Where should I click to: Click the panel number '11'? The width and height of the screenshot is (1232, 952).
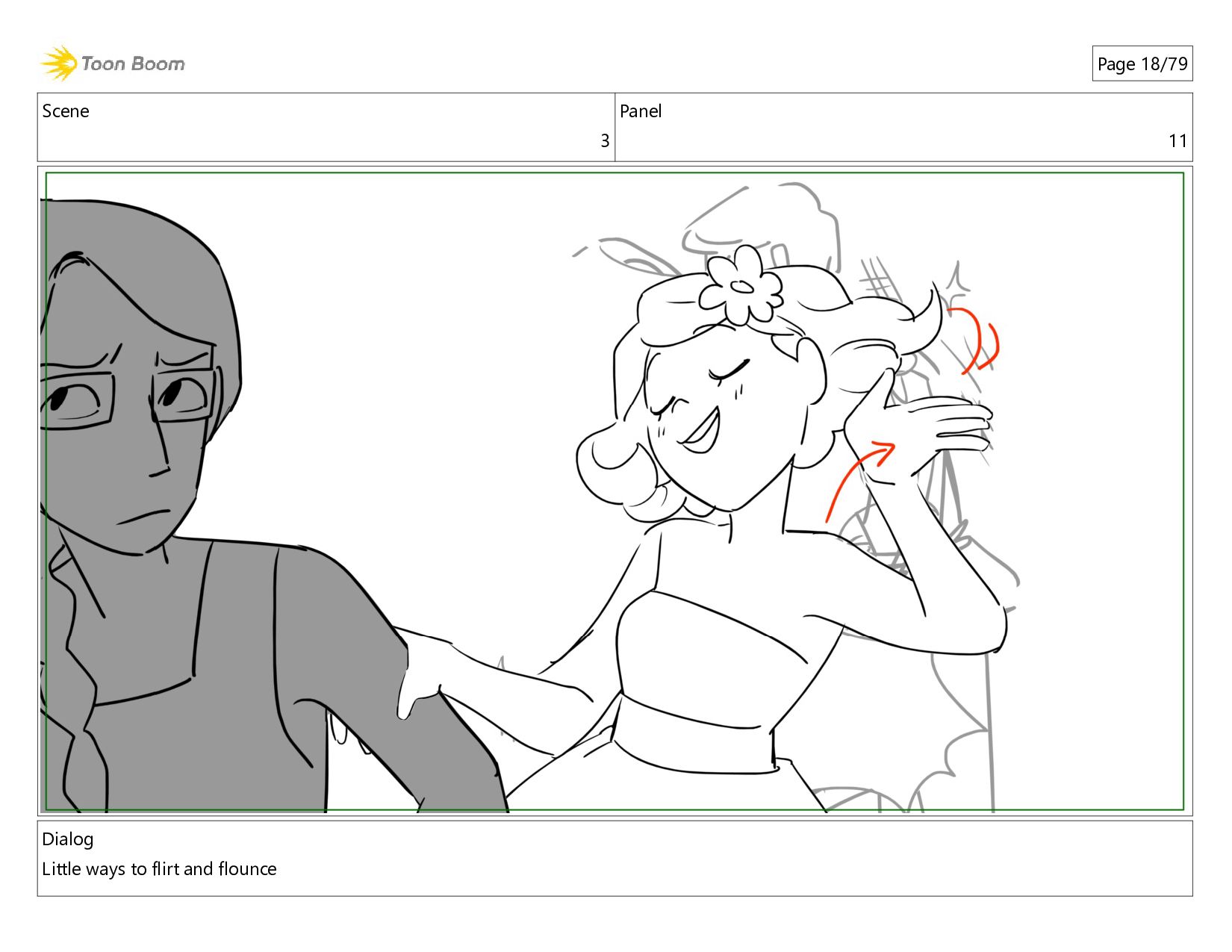[x=1177, y=141]
